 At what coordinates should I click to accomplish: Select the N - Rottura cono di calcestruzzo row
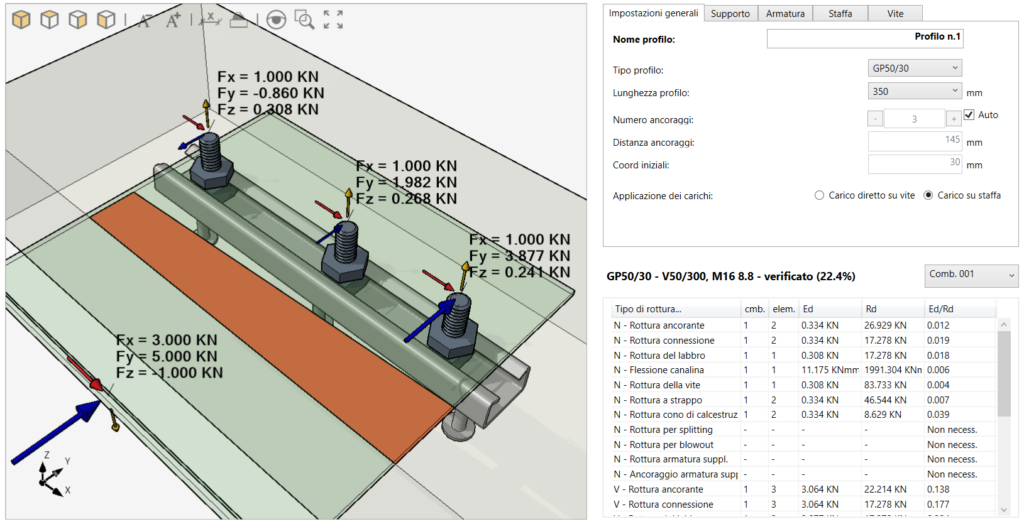tap(803, 414)
